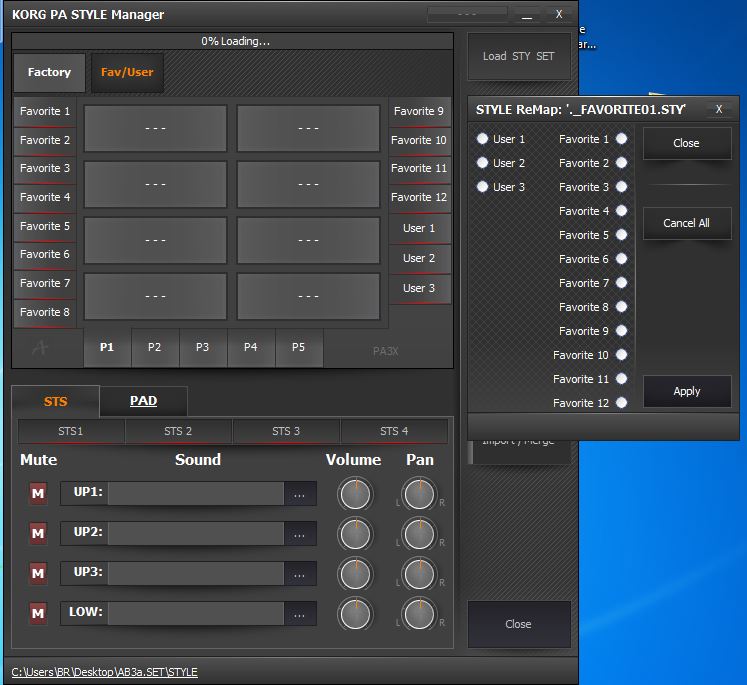
Task: Click Close at bottom of Style Manager
Action: (519, 624)
